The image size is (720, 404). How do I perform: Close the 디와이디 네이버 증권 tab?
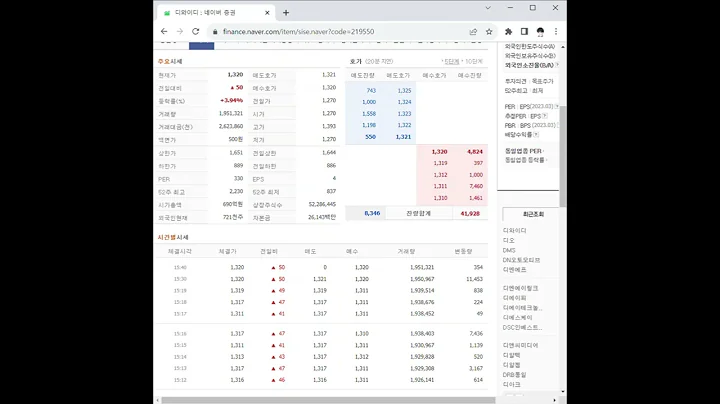267,13
